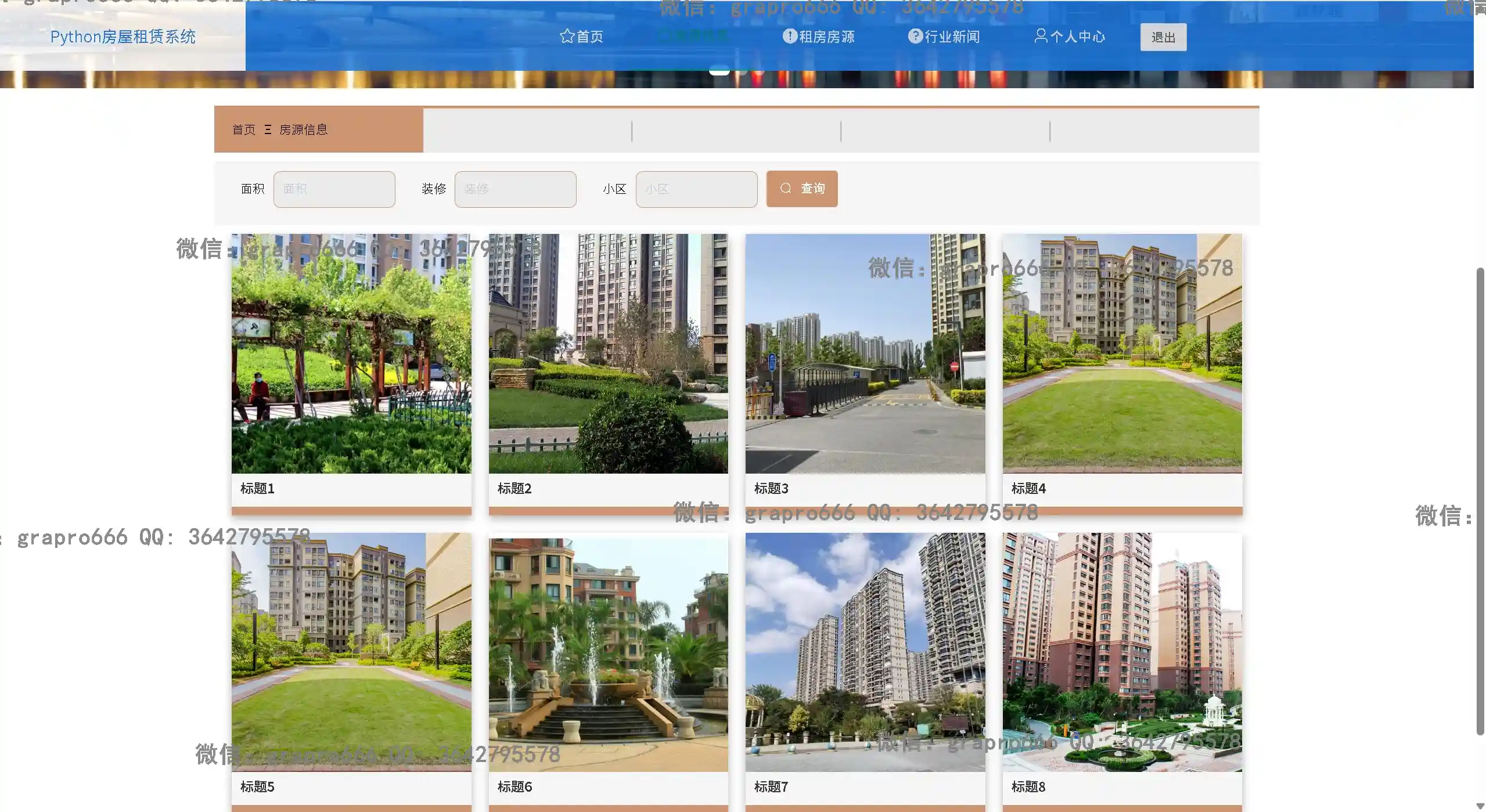Click the Python房屋租赁系统 site title
Screen dimensions: 1486x812
[123, 37]
